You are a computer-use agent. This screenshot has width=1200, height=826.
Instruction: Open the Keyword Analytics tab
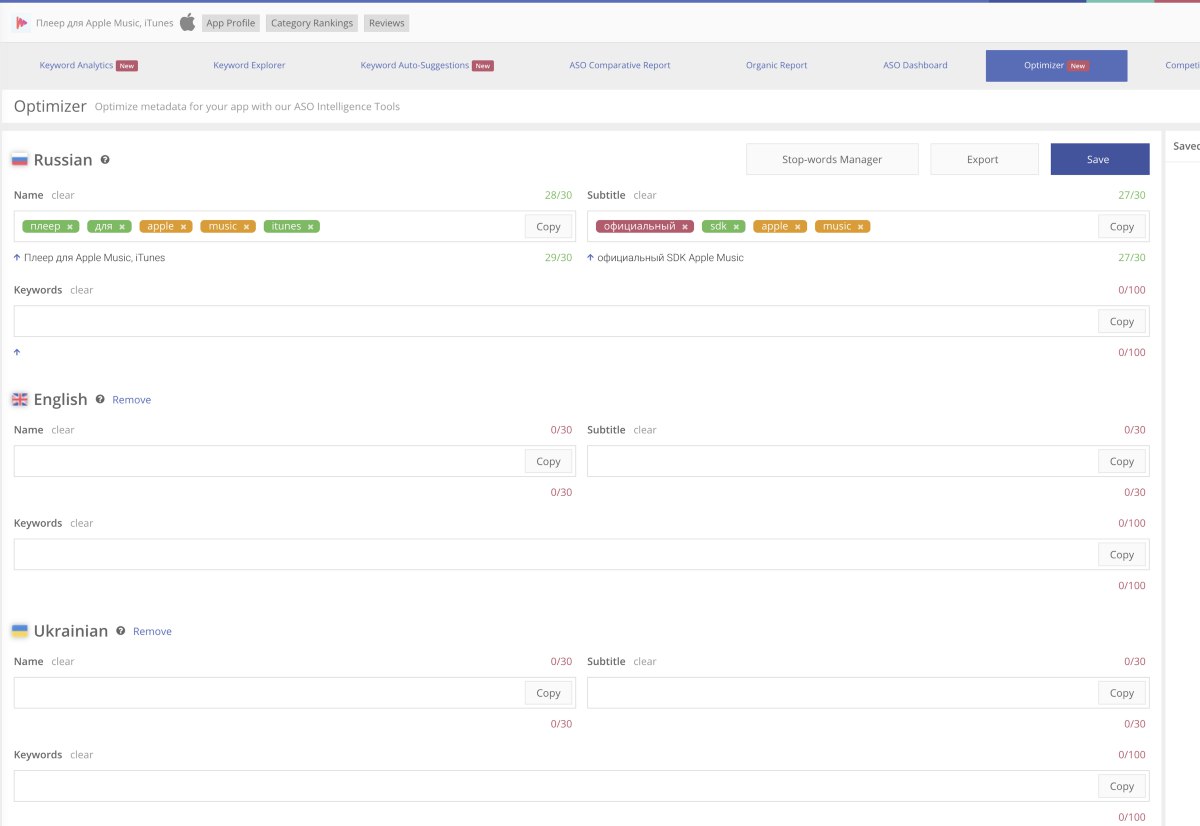coord(88,65)
